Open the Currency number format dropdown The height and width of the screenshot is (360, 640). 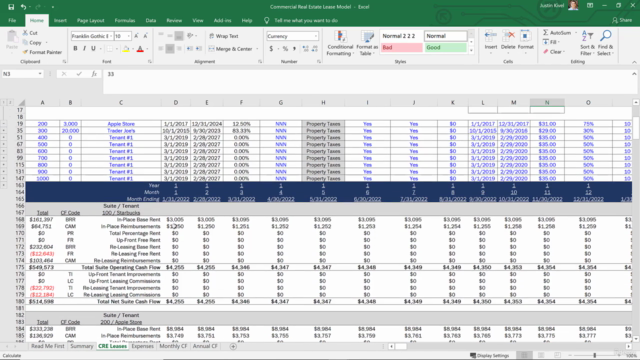click(316, 36)
